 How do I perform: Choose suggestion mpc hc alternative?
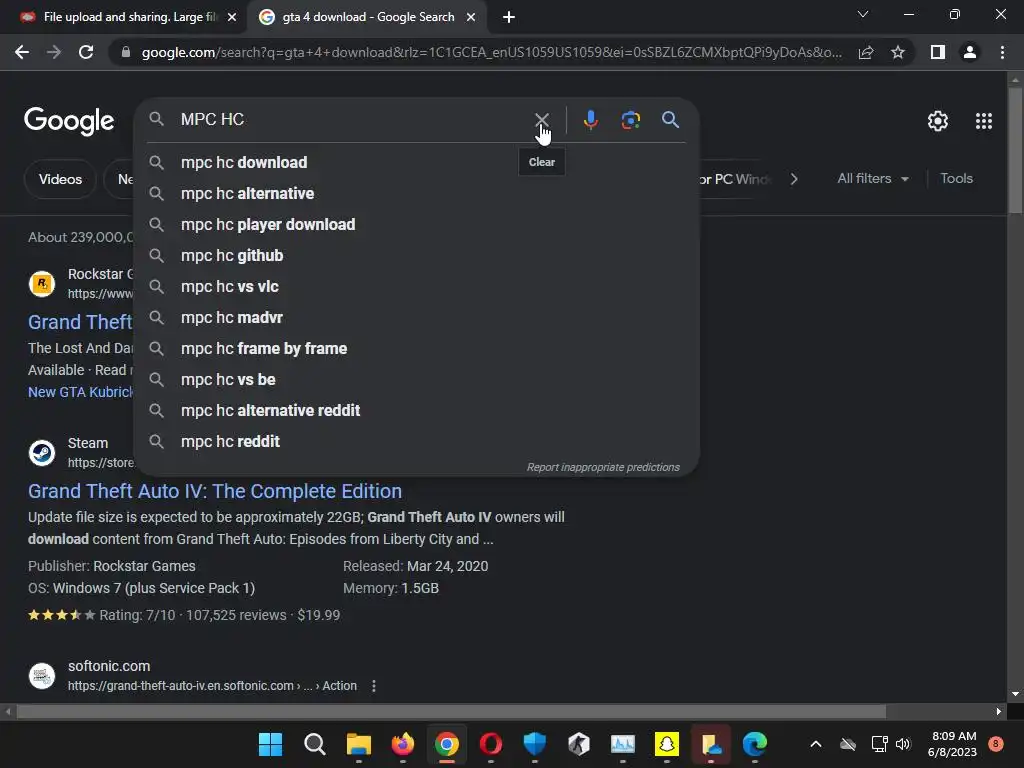(417, 193)
